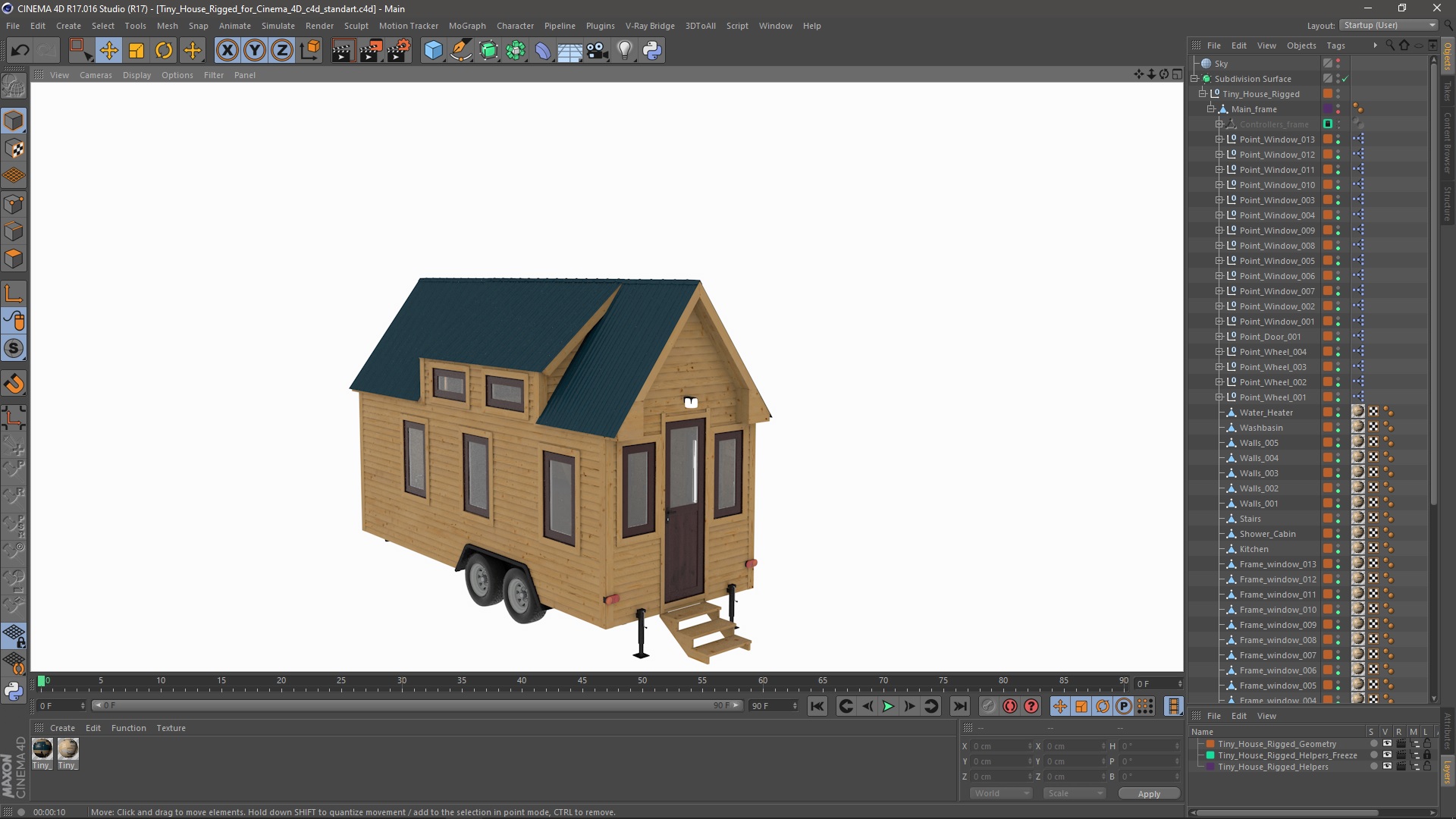
Task: Click the Undo arrow icon
Action: point(20,51)
